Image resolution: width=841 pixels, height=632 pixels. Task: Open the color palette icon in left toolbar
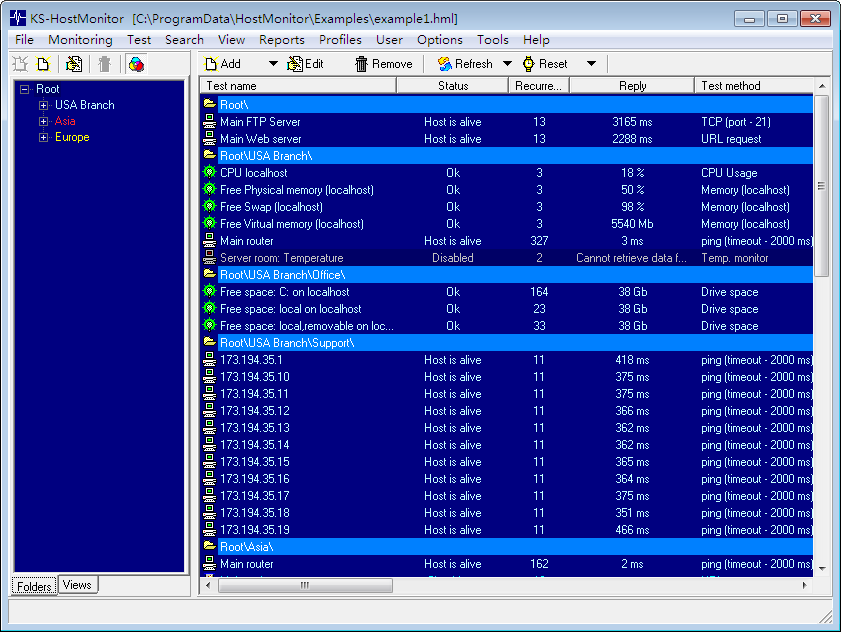[136, 64]
